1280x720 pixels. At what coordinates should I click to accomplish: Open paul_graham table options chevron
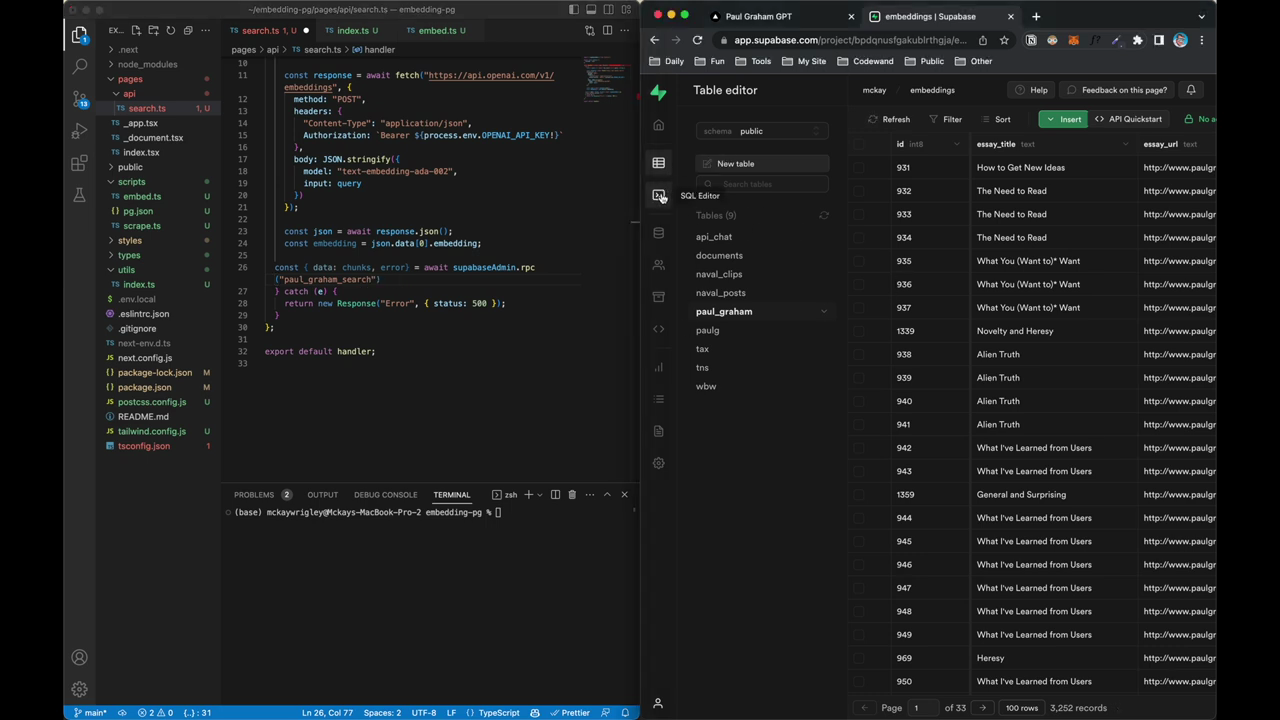point(824,312)
